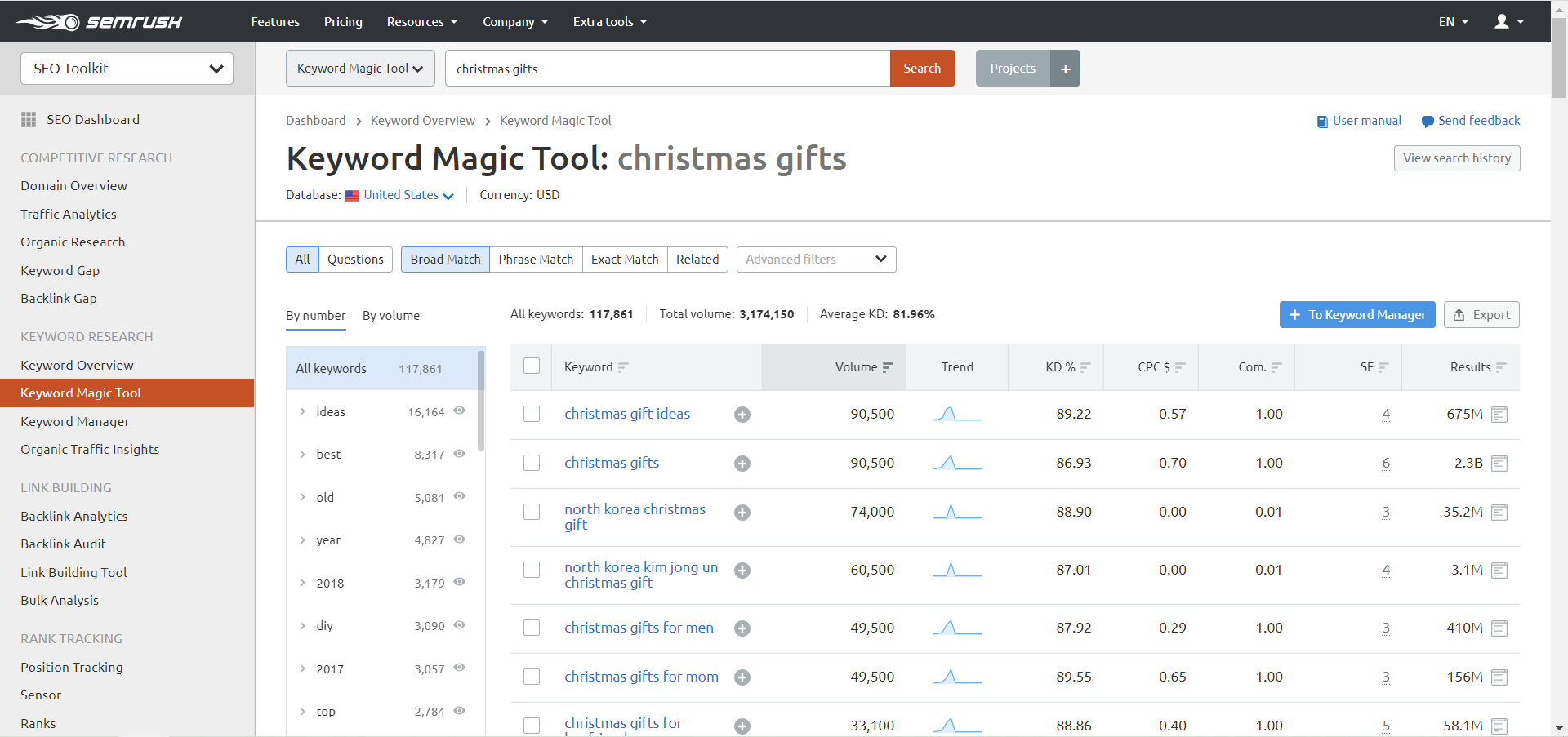
Task: Click the Semrush logo
Action: click(x=99, y=22)
